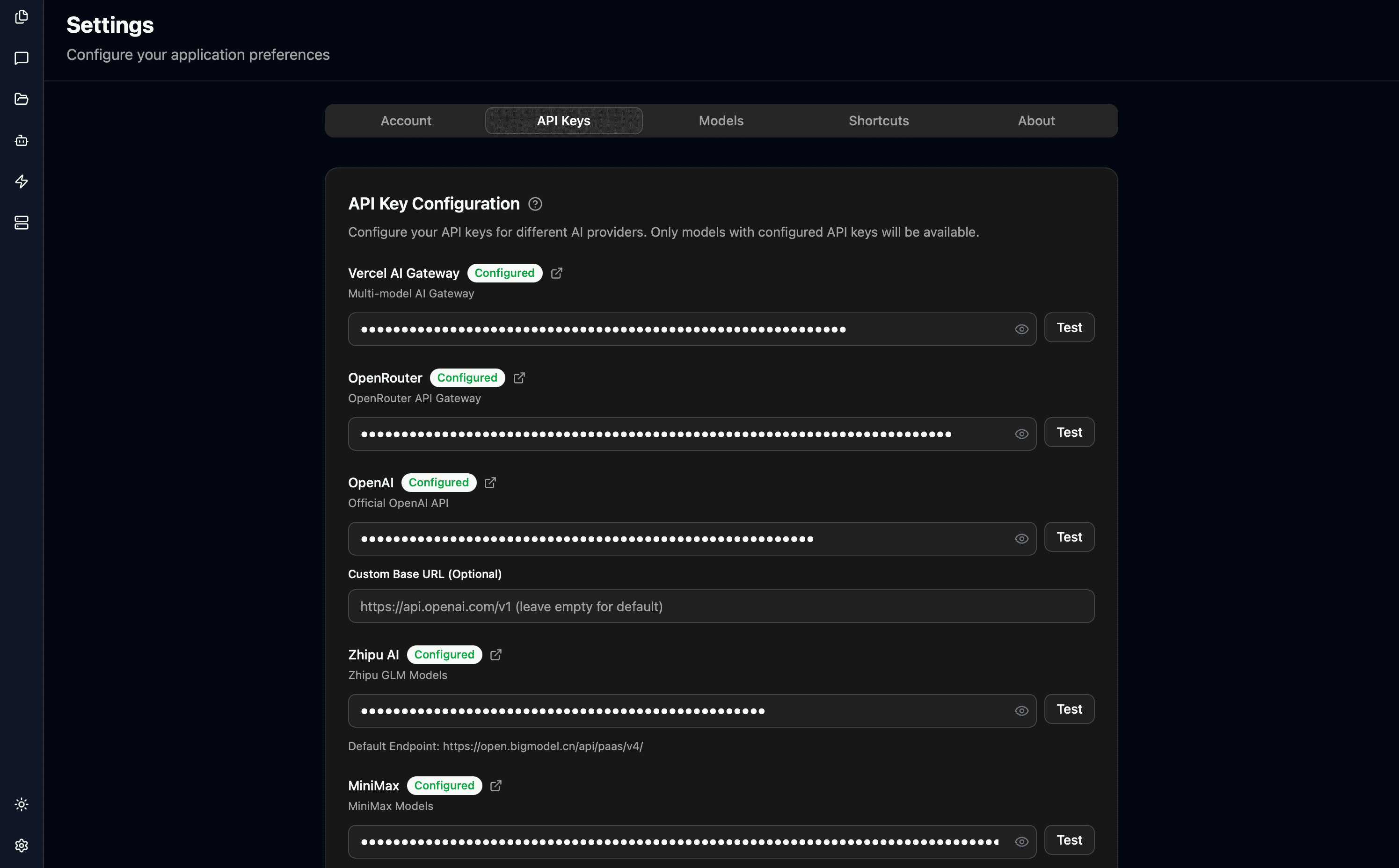Reveal the OpenRouter API key
The image size is (1399, 868).
pos(1022,434)
